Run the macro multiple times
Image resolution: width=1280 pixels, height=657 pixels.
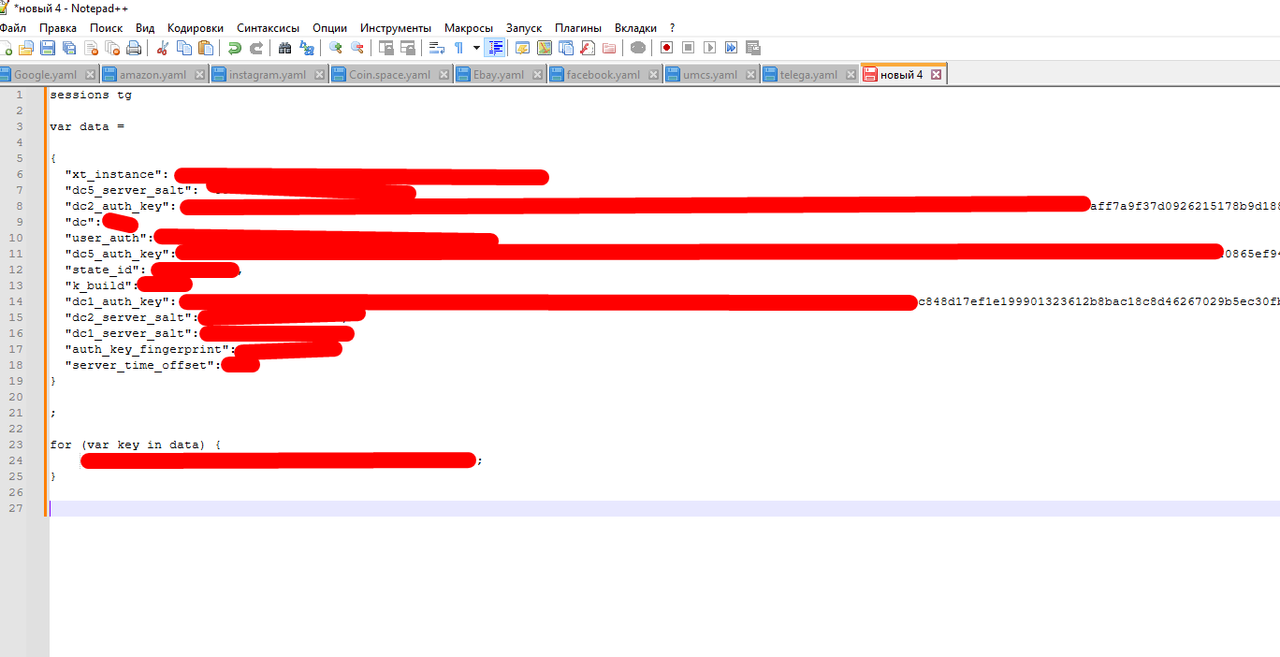pos(731,47)
